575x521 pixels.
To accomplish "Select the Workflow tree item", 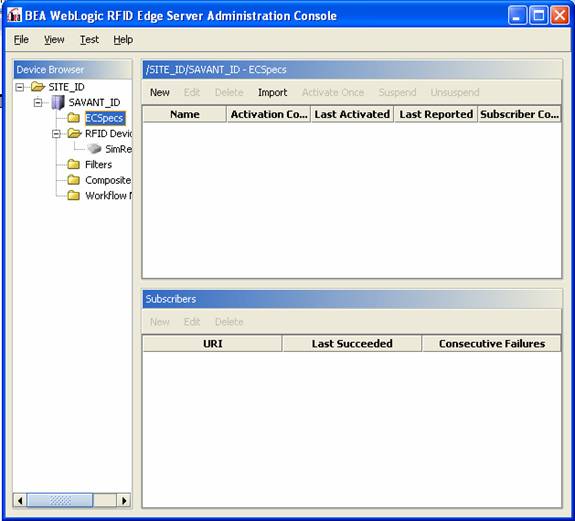I will pyautogui.click(x=108, y=196).
